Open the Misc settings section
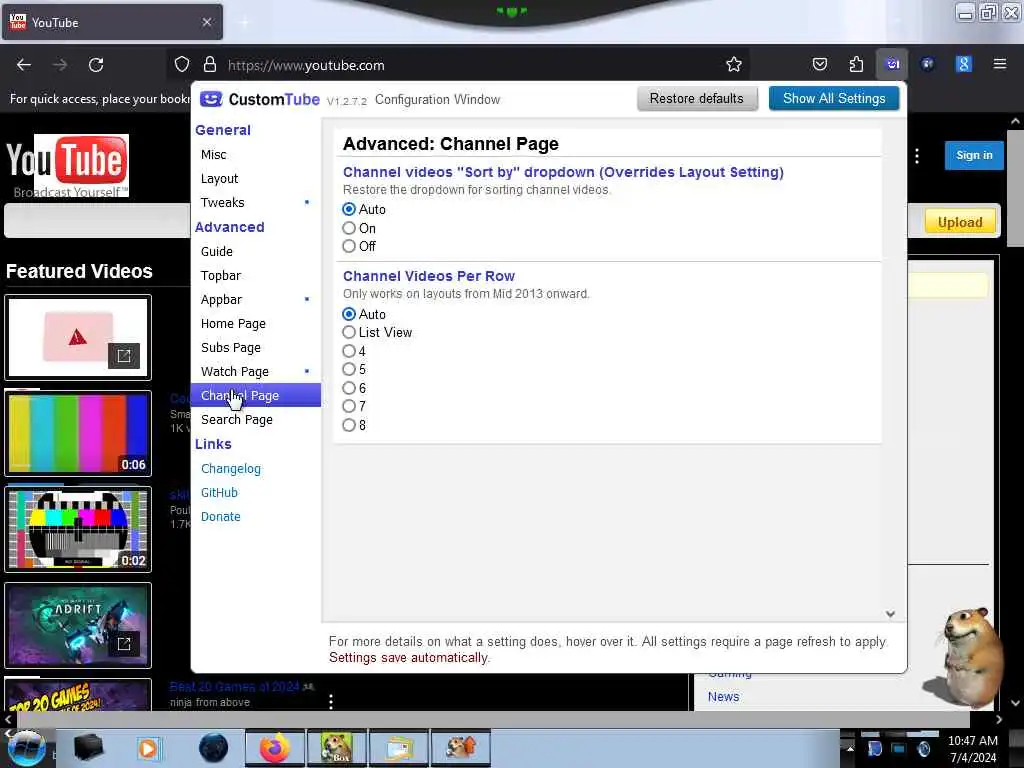The width and height of the screenshot is (1024, 768). coord(256,155)
